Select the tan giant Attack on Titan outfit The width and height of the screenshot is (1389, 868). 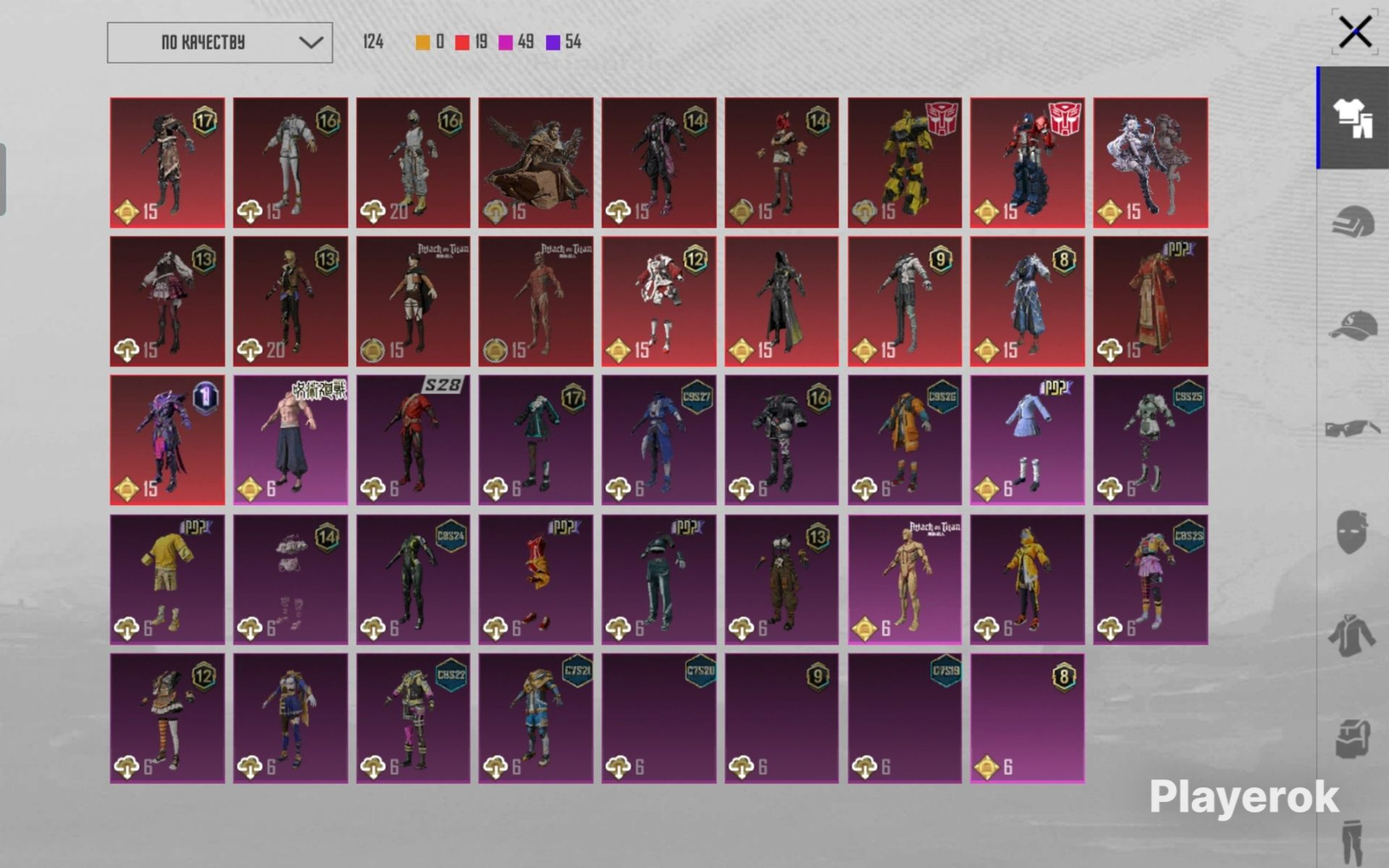905,579
